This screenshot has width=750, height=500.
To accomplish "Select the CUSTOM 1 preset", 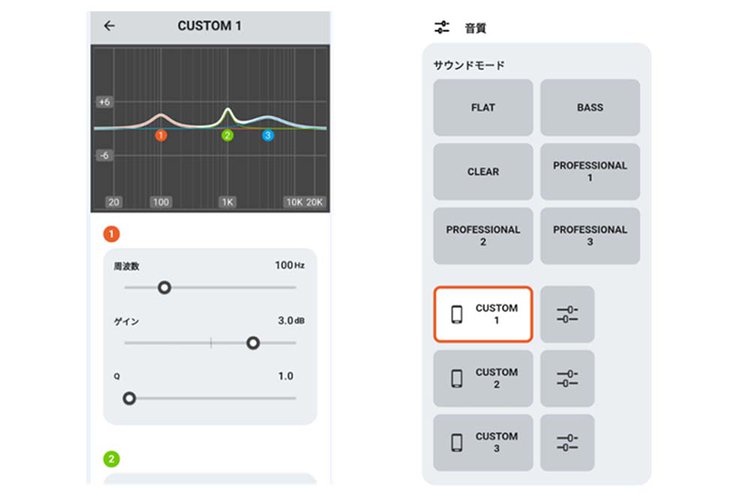I will [483, 314].
